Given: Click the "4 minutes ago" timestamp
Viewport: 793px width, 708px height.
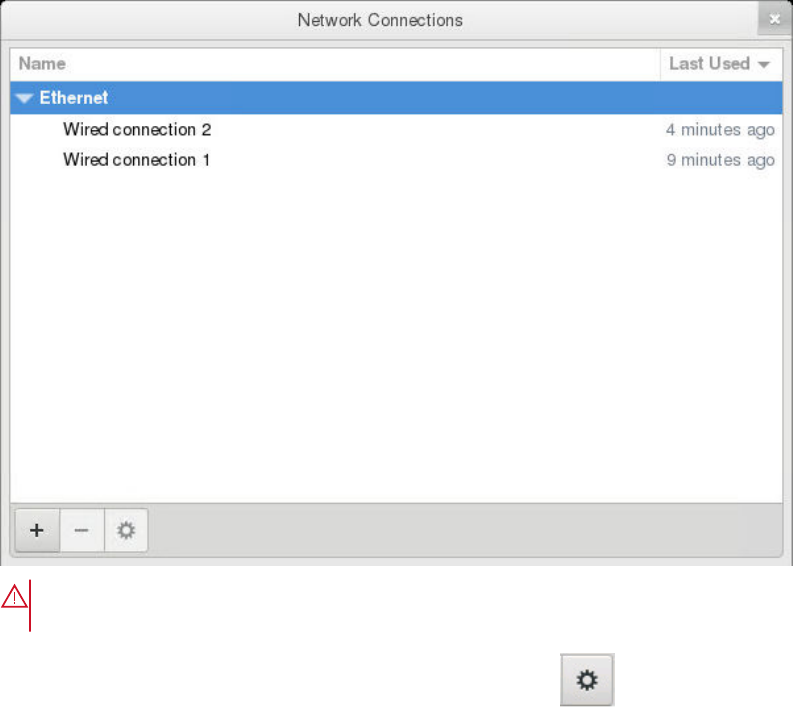Looking at the screenshot, I should pos(720,130).
